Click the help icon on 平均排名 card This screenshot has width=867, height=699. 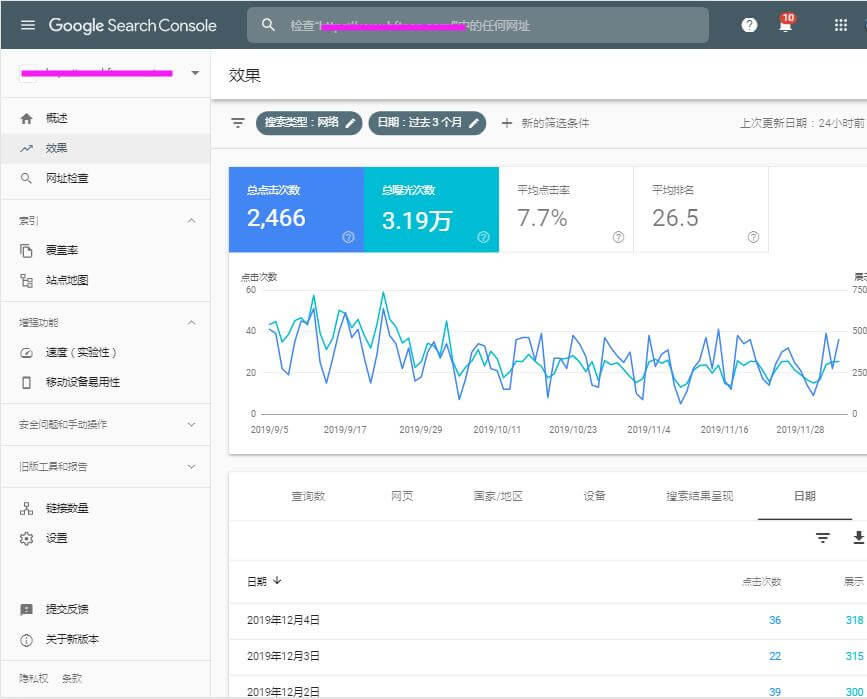[x=753, y=237]
